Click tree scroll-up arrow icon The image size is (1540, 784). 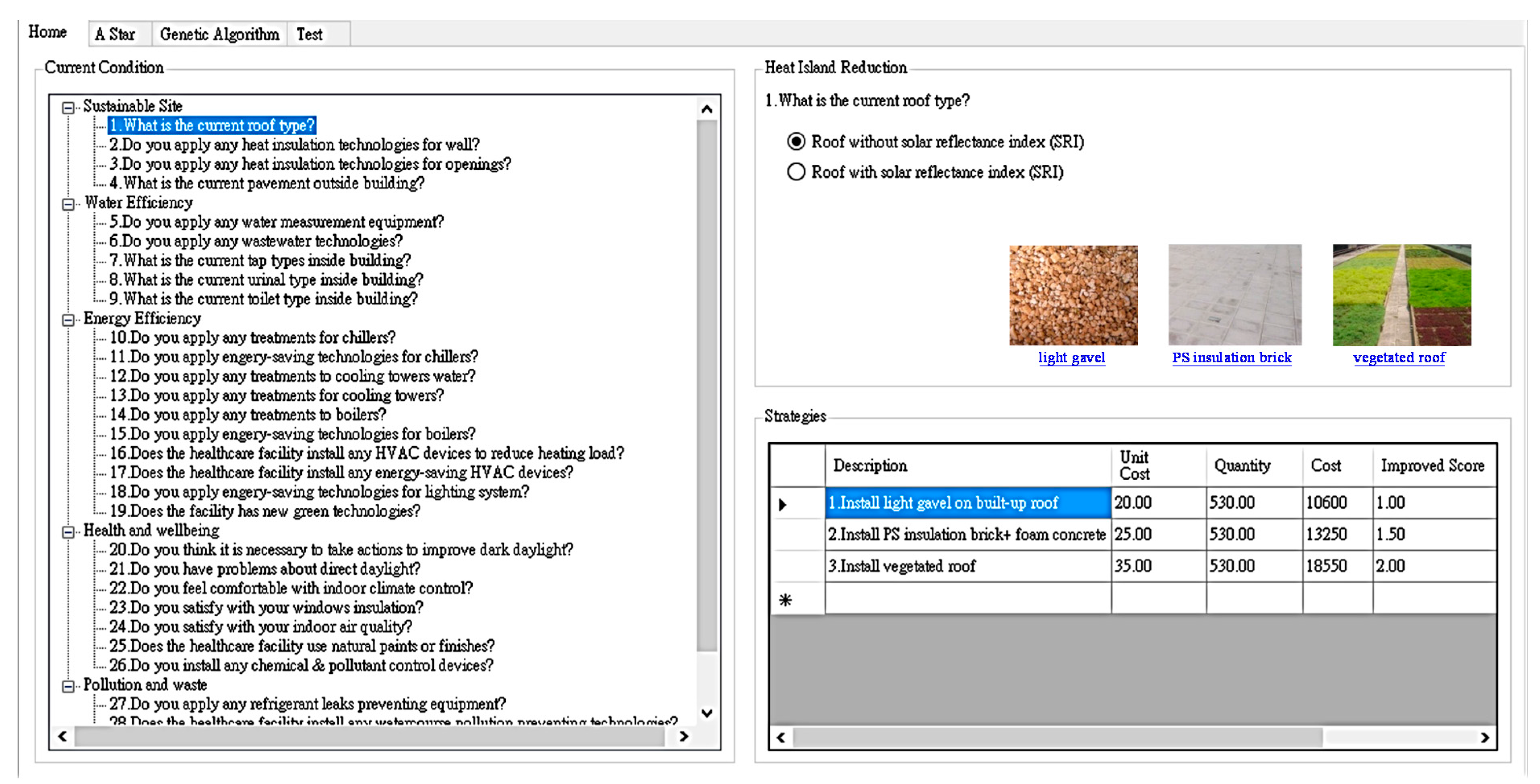click(707, 109)
